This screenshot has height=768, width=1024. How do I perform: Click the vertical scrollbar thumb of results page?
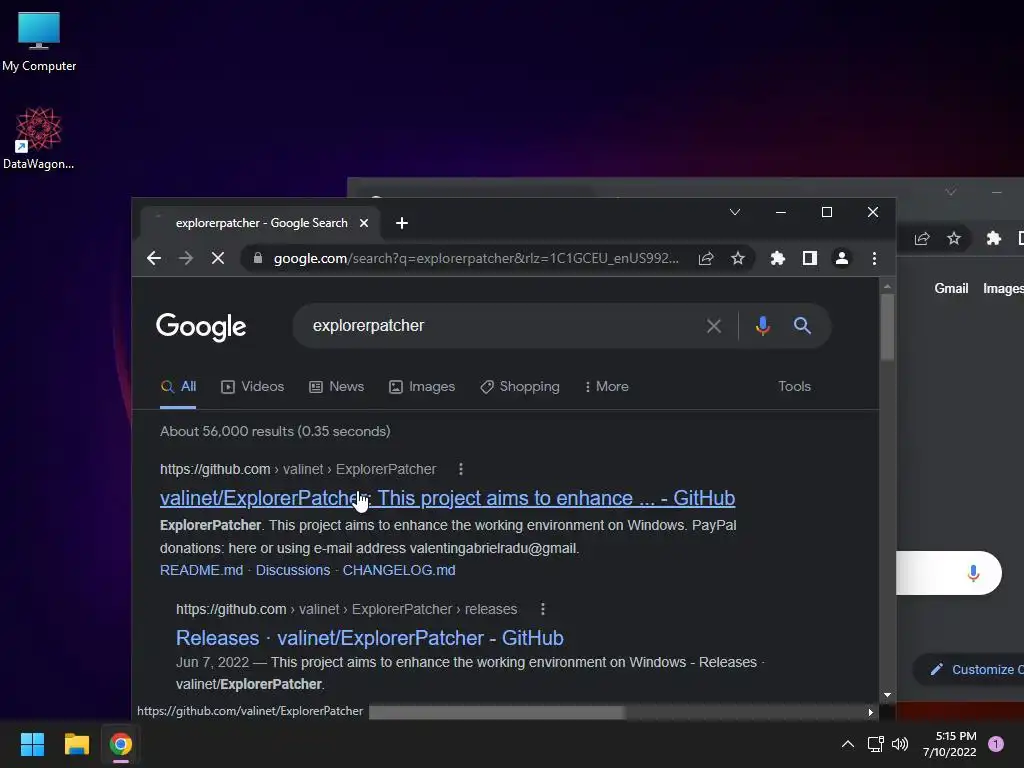point(887,327)
